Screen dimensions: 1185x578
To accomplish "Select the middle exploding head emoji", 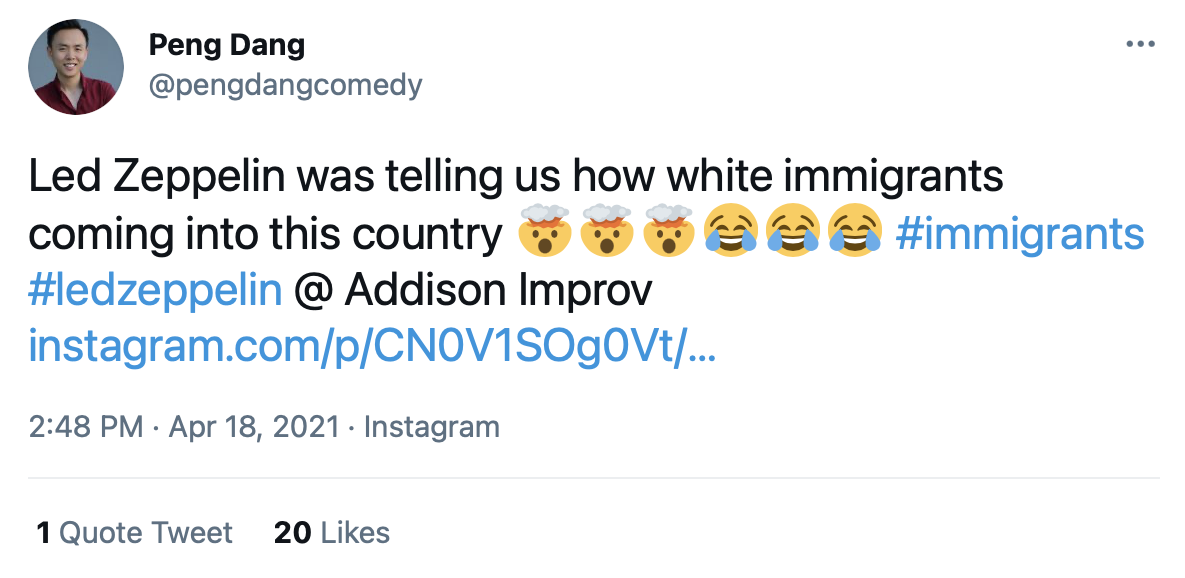I will click(x=605, y=233).
